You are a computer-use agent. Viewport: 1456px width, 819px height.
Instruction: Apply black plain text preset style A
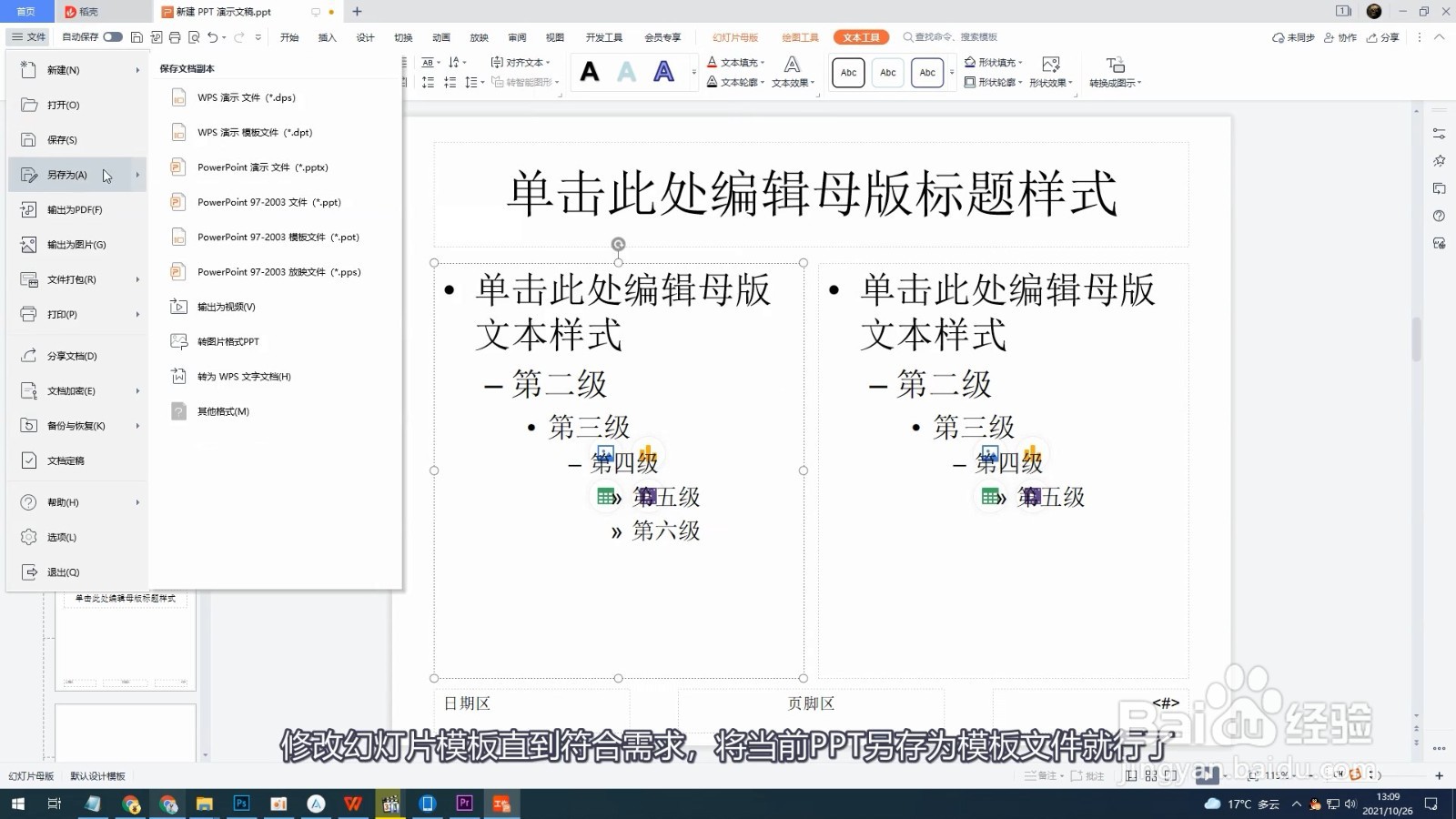click(x=590, y=72)
